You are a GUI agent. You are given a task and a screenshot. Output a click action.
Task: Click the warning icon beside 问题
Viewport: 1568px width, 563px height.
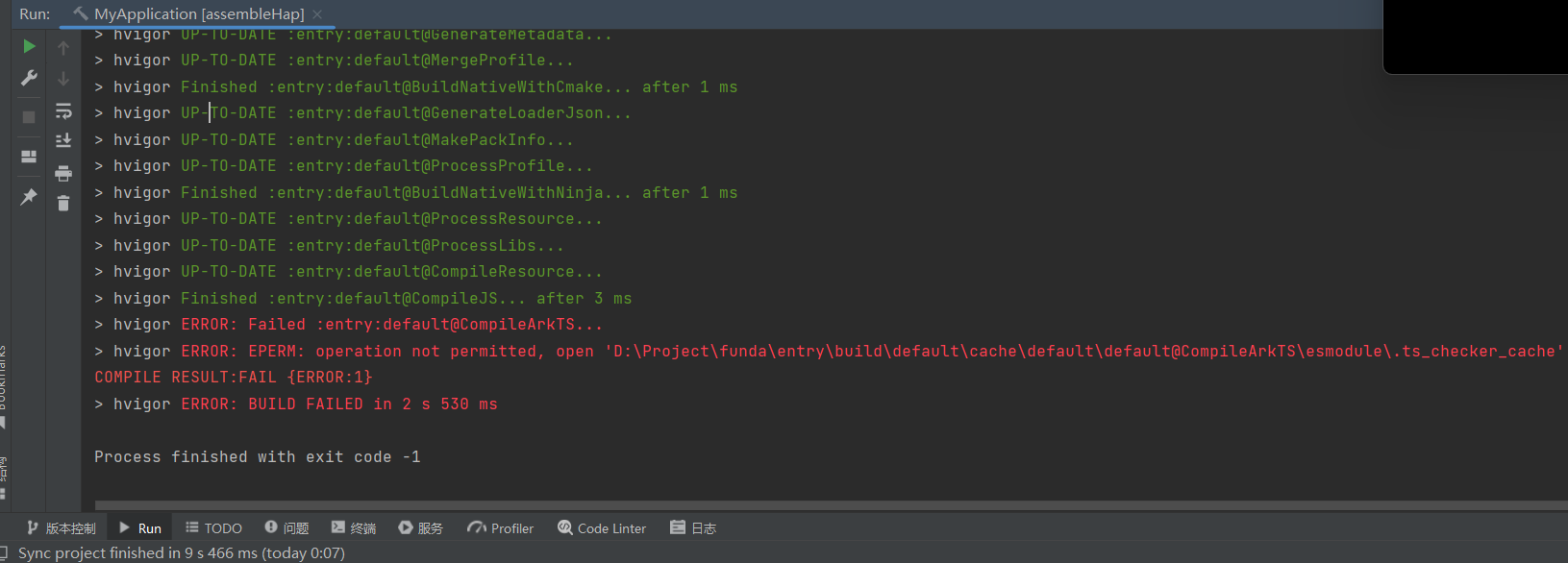pyautogui.click(x=271, y=527)
